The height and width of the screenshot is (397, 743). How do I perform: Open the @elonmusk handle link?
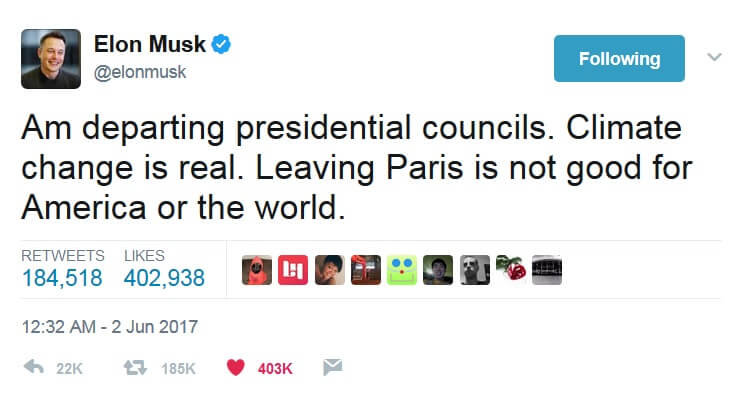tap(140, 72)
